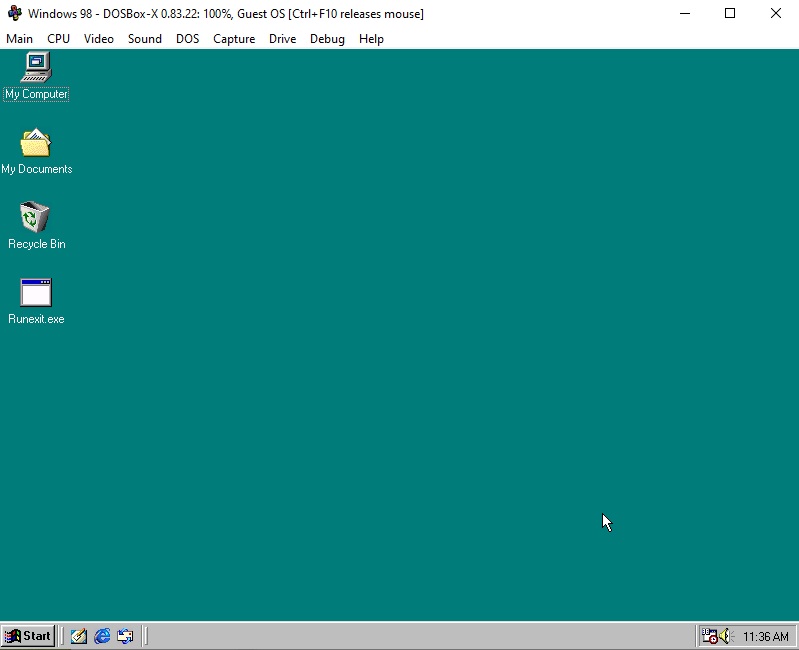Expand the Capture menu
This screenshot has height=650, width=799.
(x=234, y=39)
